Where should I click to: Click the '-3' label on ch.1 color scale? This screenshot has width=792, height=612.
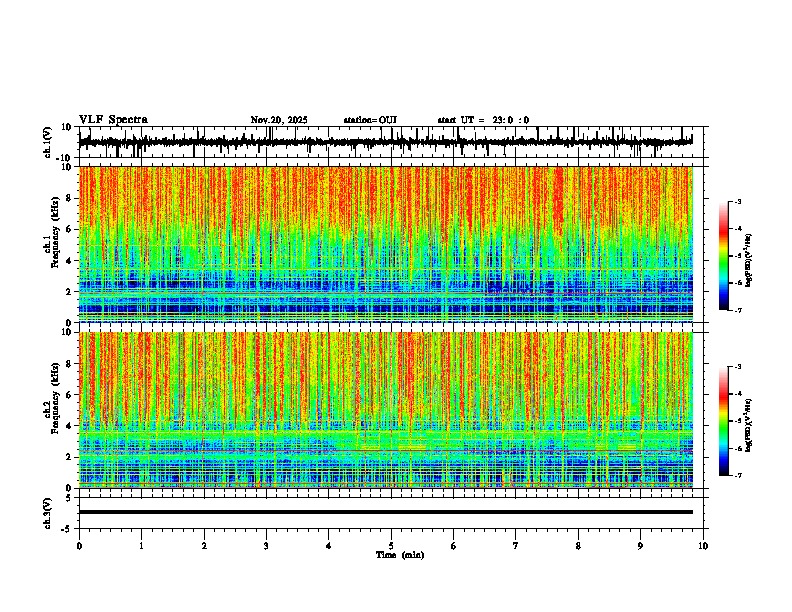pos(737,202)
